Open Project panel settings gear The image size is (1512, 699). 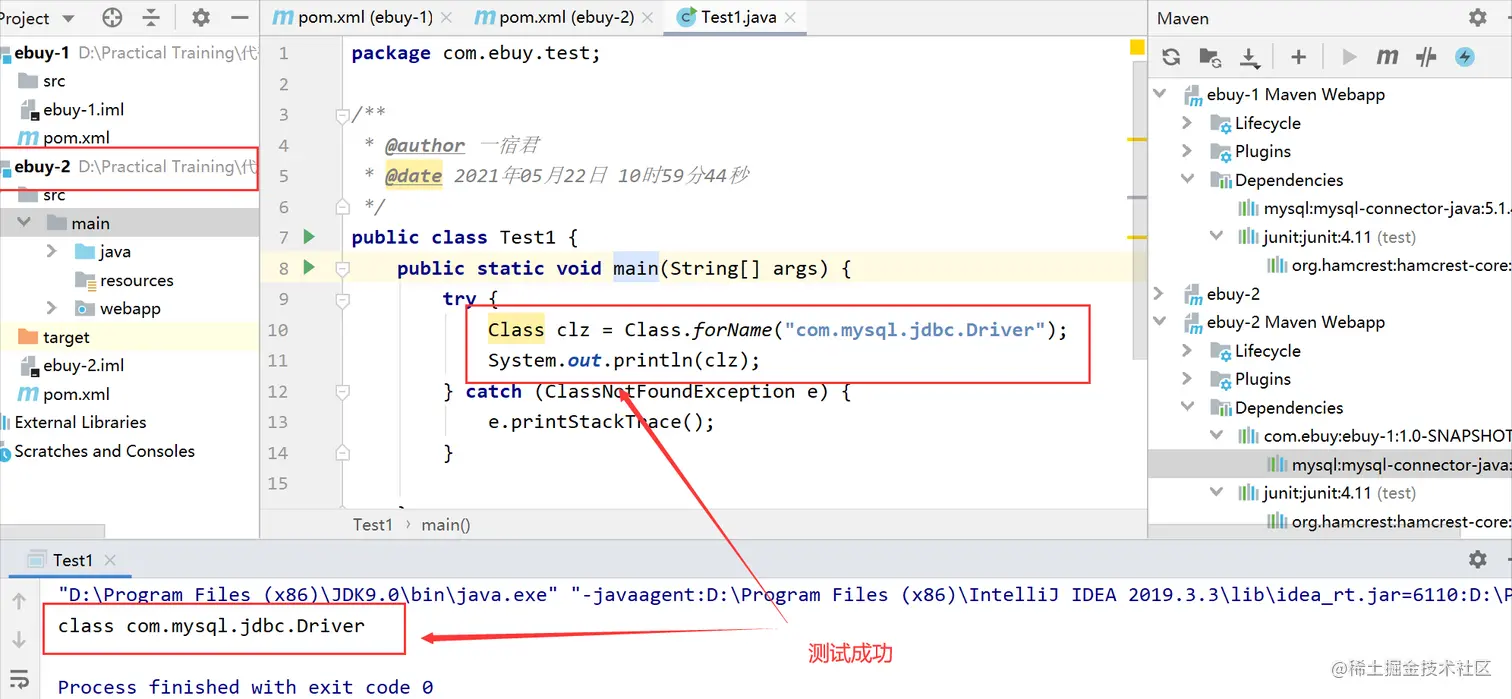click(x=200, y=18)
